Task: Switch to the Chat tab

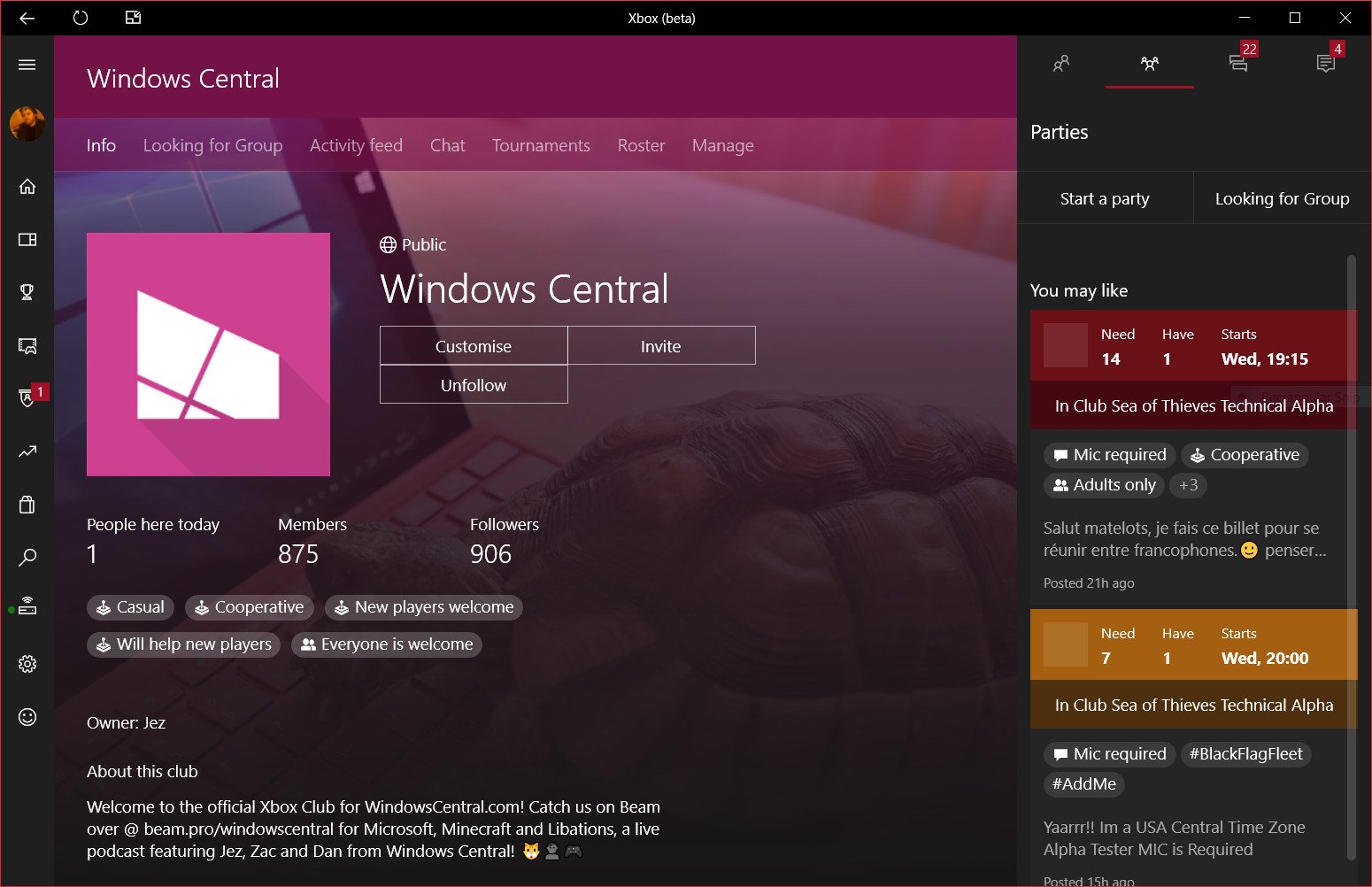Action: pyautogui.click(x=447, y=145)
